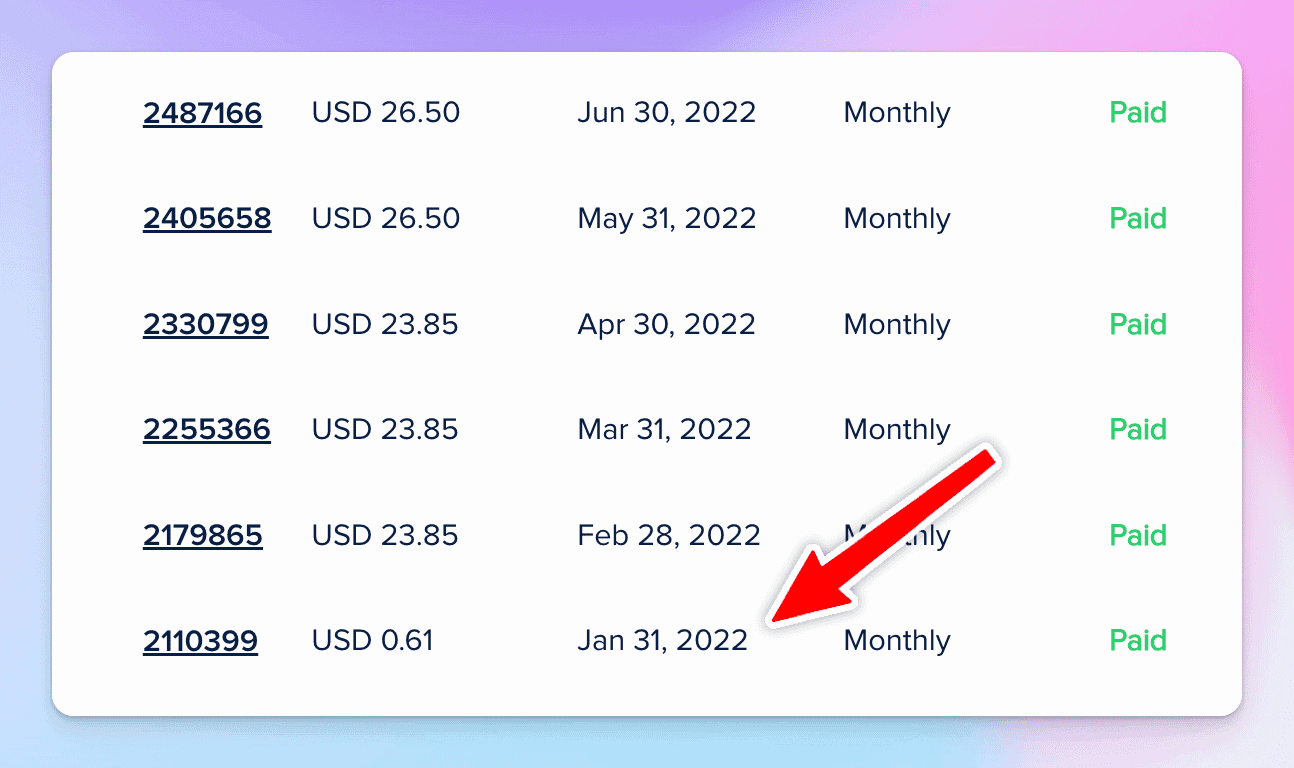Open invoice 2405658 link
The image size is (1294, 768).
[x=207, y=219]
